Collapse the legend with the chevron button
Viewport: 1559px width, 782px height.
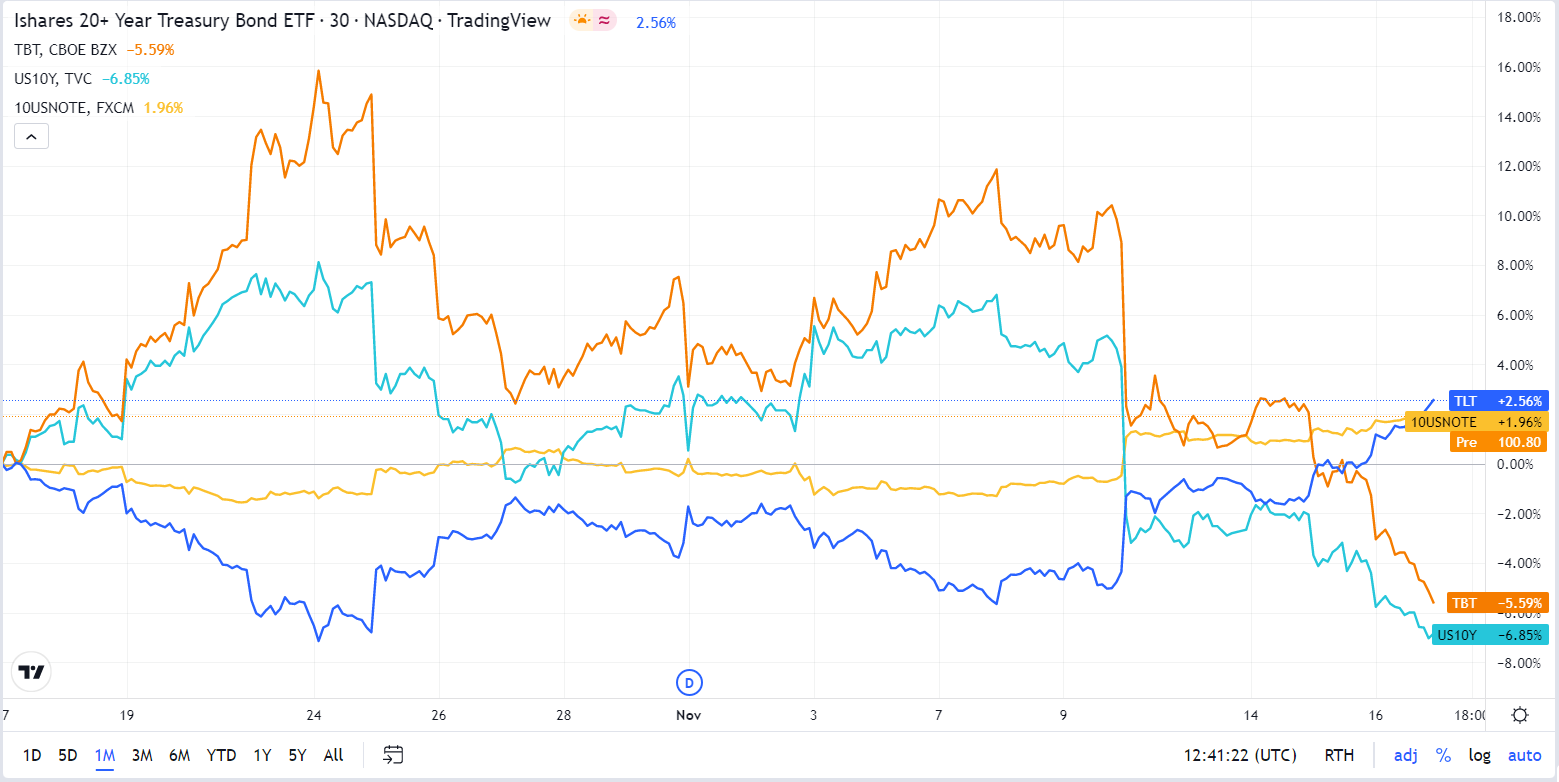pyautogui.click(x=31, y=137)
